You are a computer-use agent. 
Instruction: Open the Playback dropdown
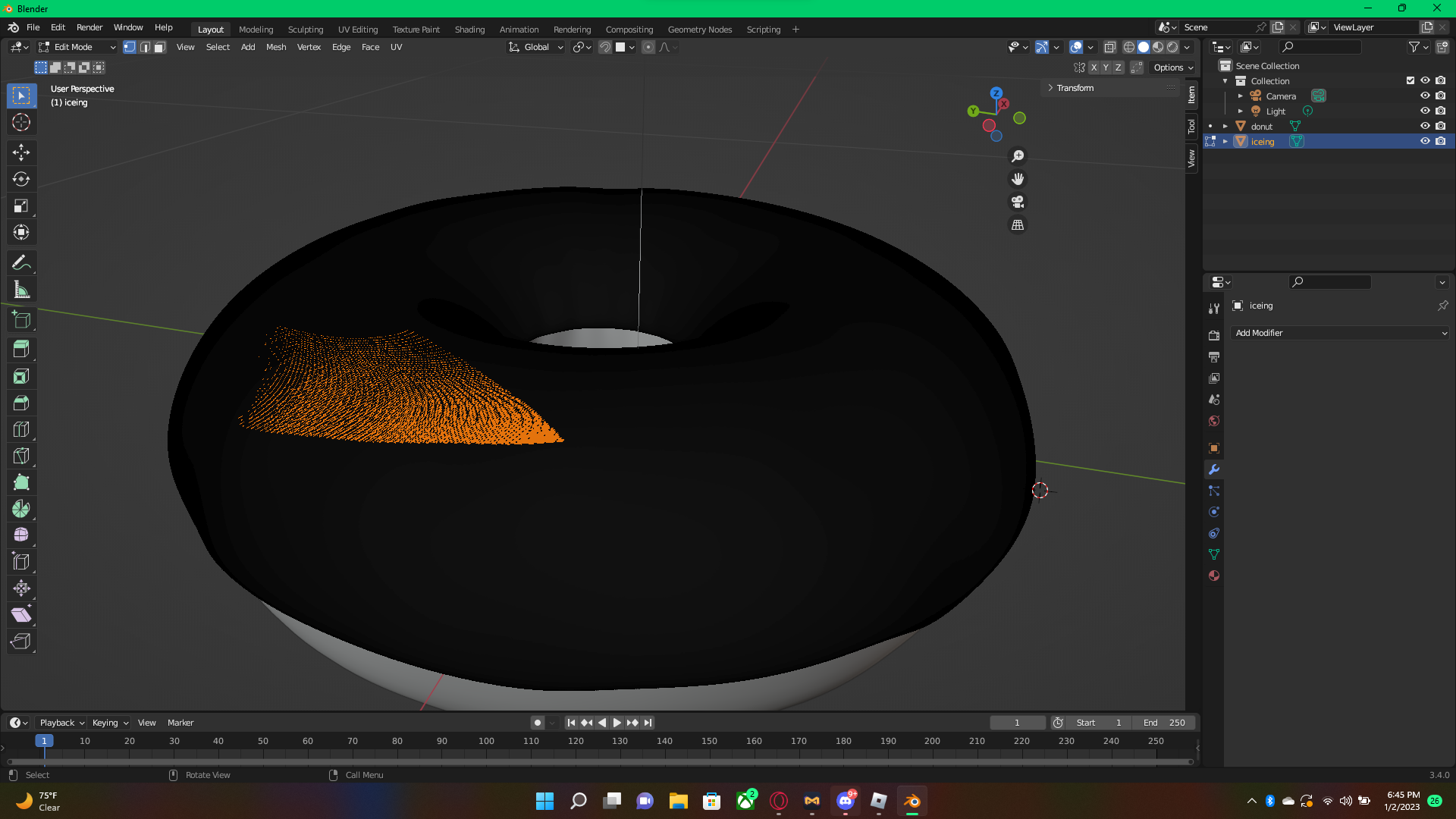coord(61,723)
